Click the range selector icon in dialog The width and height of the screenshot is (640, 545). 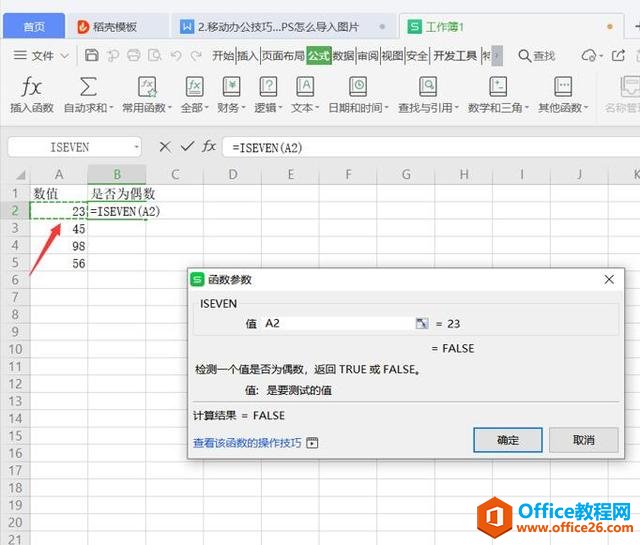(x=422, y=323)
